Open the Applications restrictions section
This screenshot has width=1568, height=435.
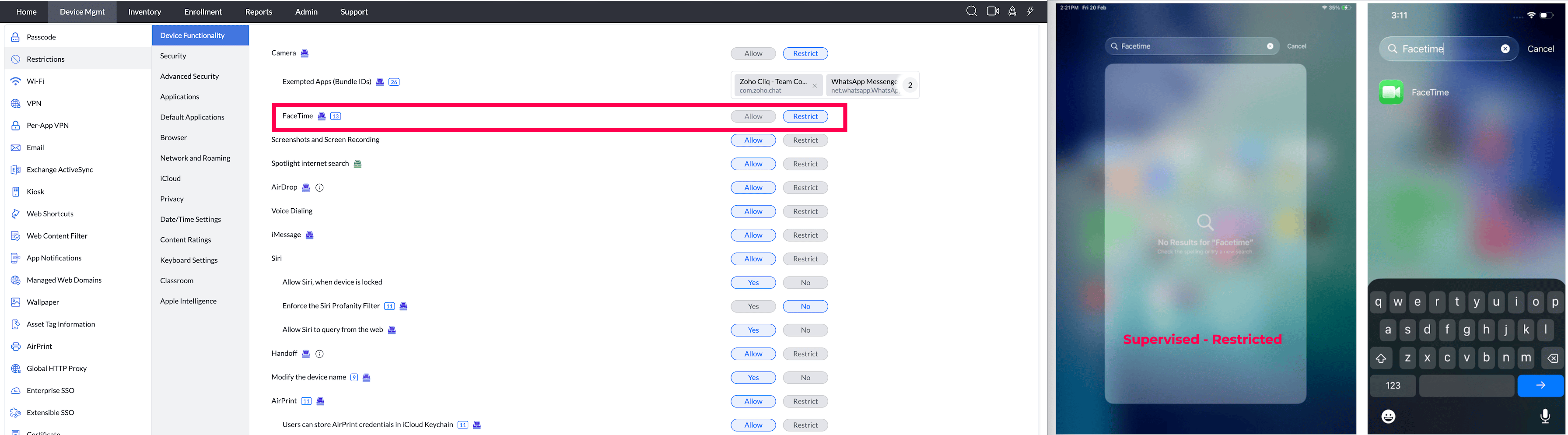200,97
